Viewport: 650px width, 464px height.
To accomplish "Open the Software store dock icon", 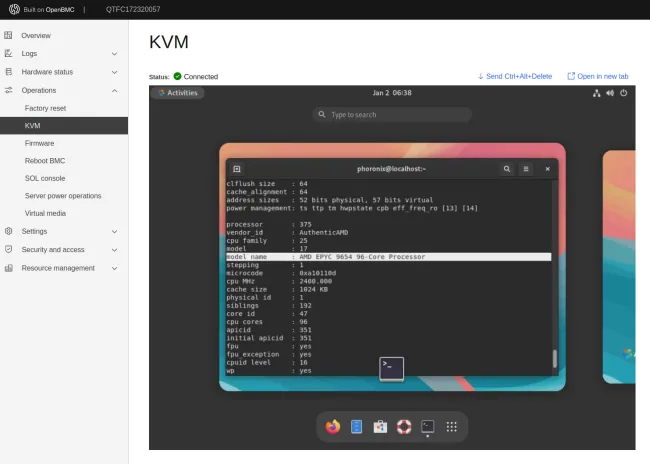I will 380,427.
